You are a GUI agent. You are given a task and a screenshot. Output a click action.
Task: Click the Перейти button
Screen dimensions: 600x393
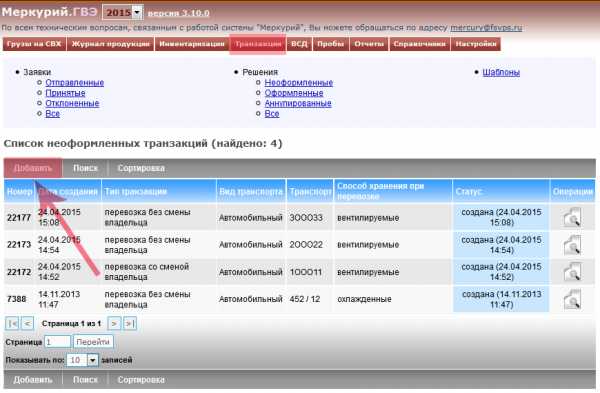pos(93,342)
